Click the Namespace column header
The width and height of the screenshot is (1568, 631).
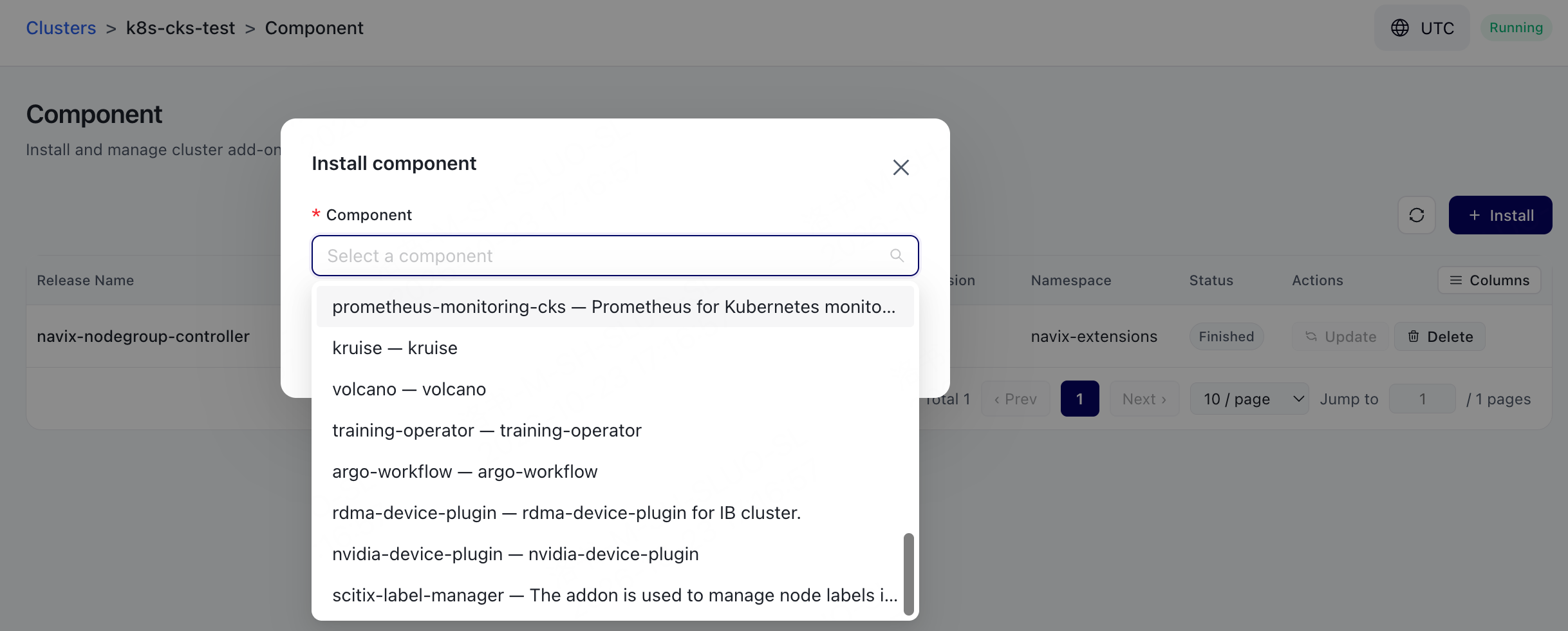coord(1071,280)
